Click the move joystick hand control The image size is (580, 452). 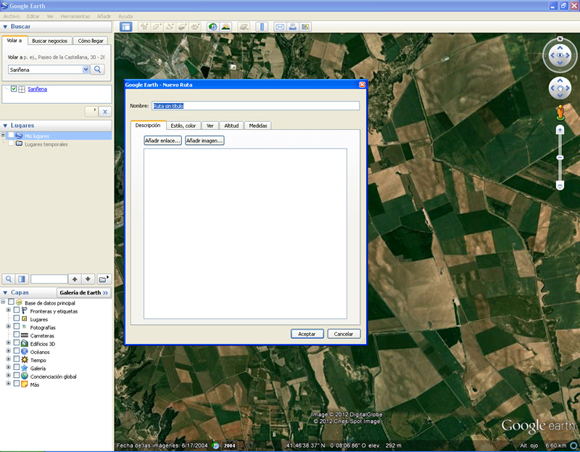tap(560, 88)
